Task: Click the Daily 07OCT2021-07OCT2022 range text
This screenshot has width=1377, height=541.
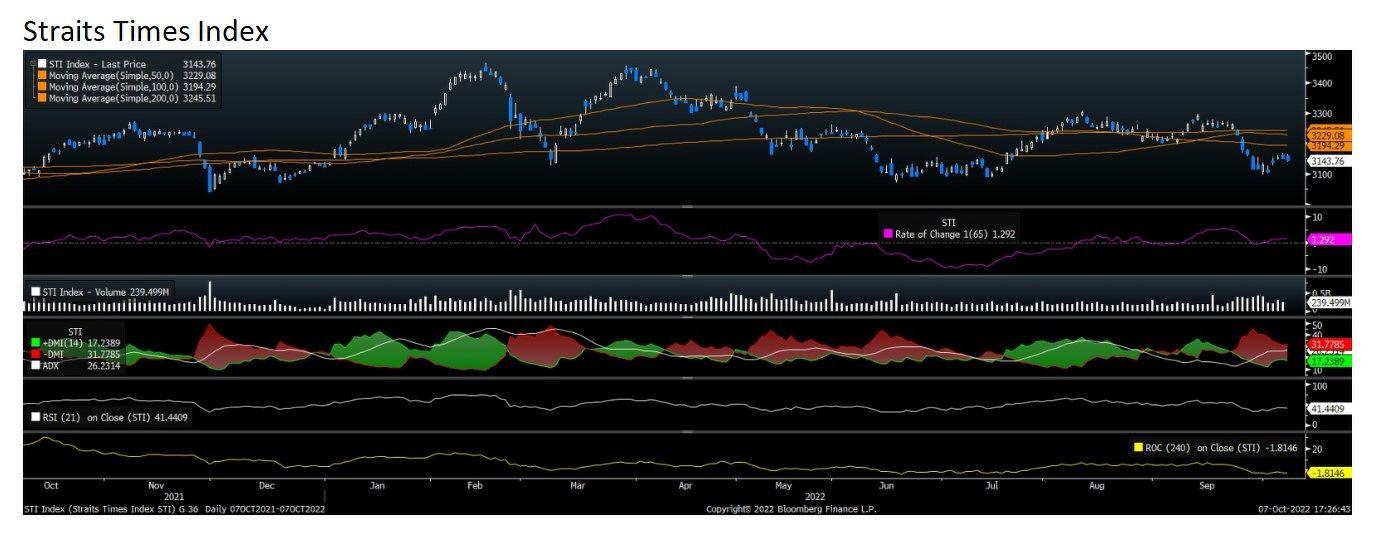Action: point(265,509)
